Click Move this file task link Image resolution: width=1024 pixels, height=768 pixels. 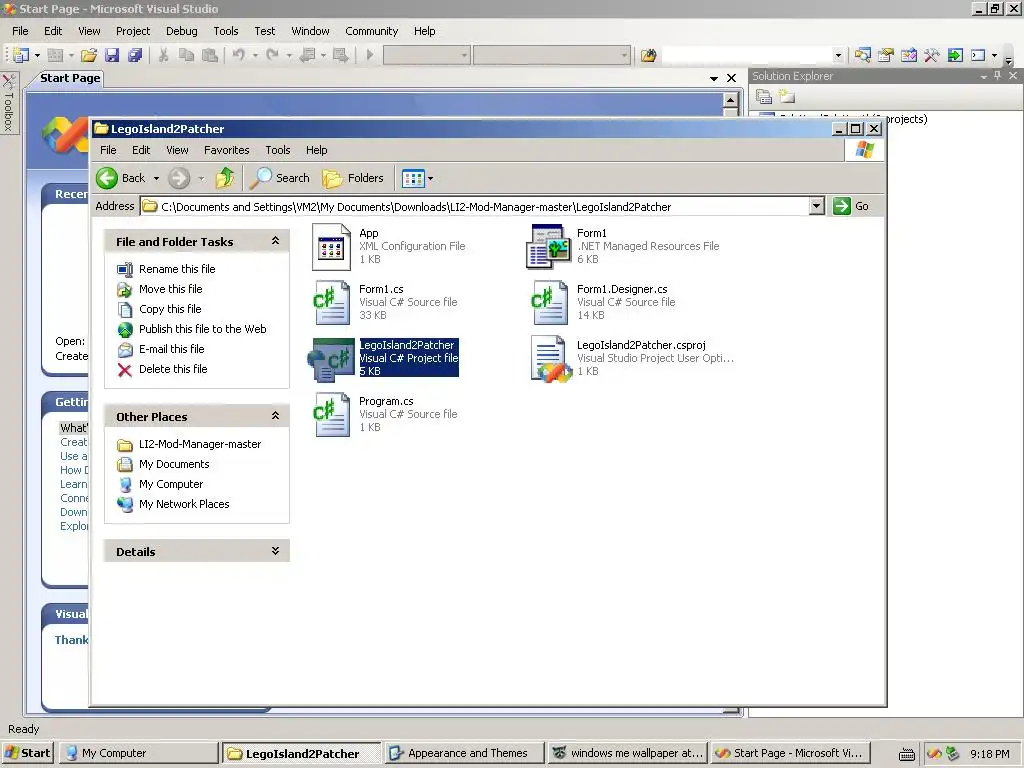(170, 289)
